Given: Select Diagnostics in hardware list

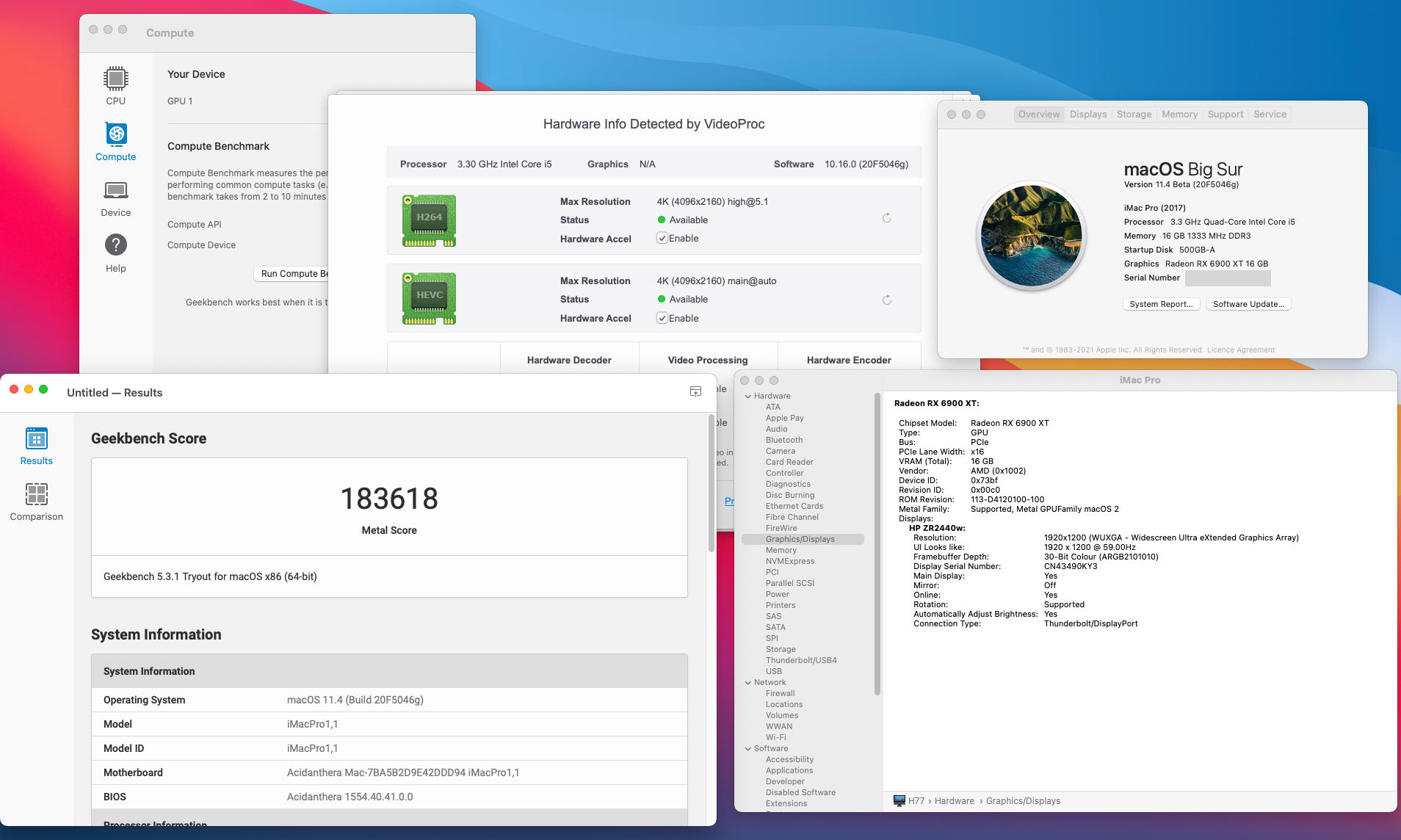Looking at the screenshot, I should (788, 485).
